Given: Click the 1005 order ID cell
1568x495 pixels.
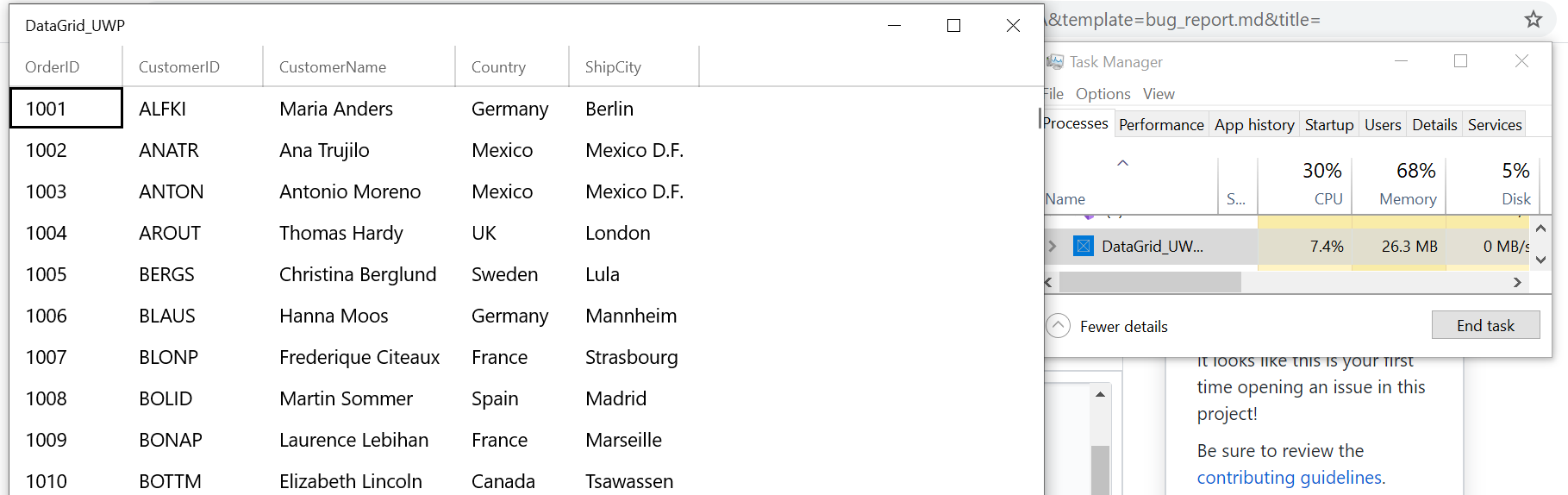Looking at the screenshot, I should pyautogui.click(x=66, y=274).
